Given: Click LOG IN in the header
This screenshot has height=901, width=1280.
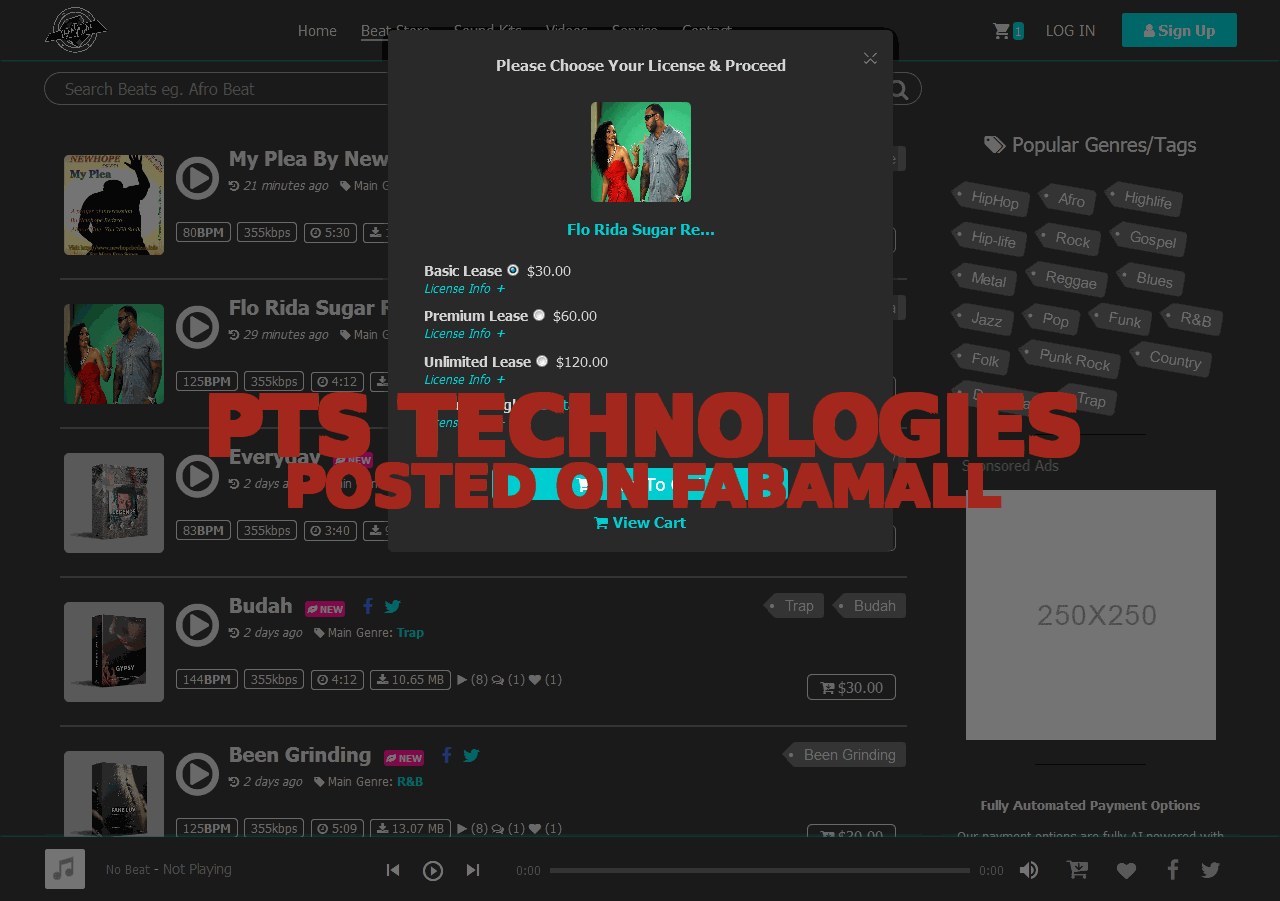Looking at the screenshot, I should (1070, 31).
